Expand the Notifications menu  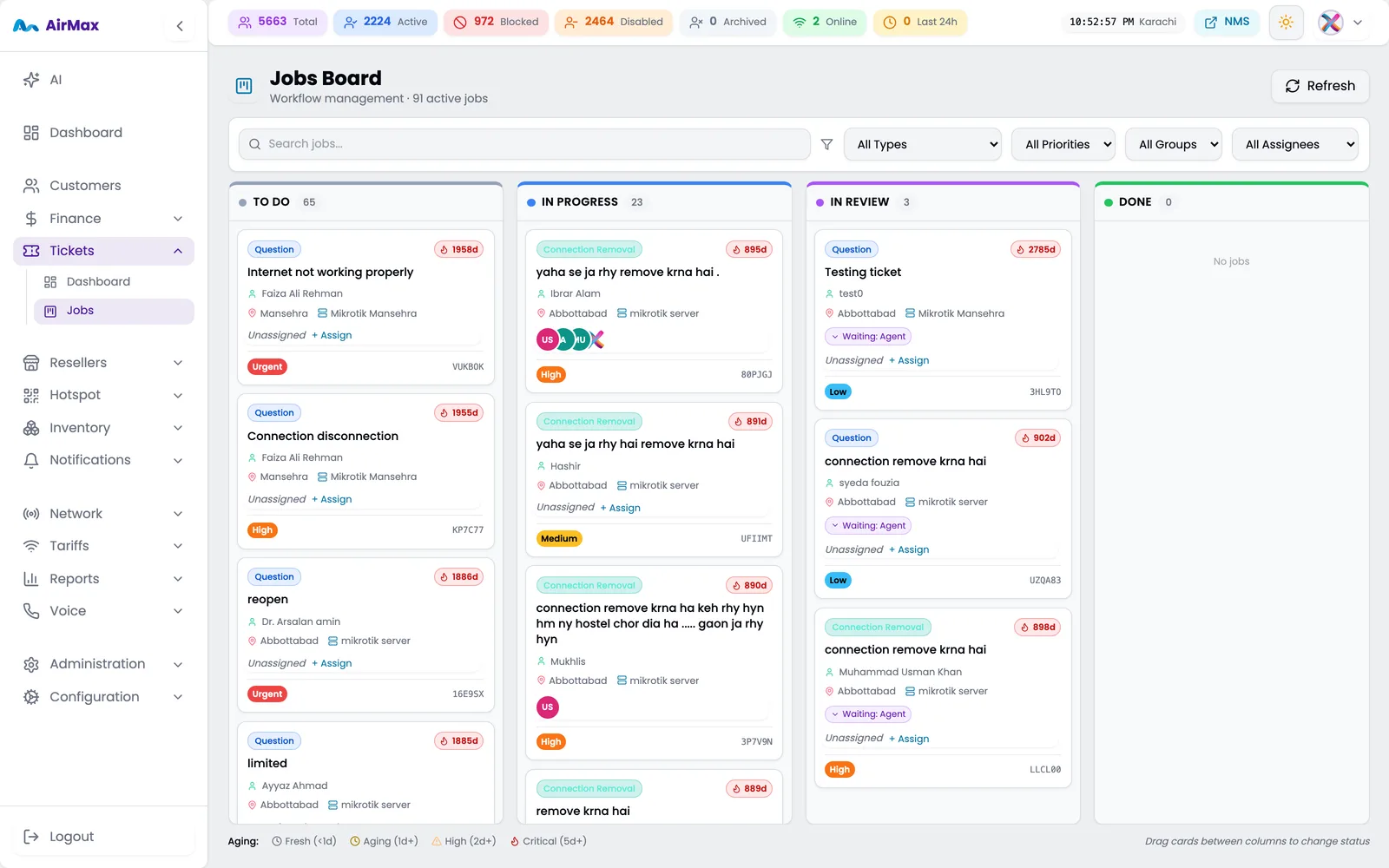tap(104, 460)
